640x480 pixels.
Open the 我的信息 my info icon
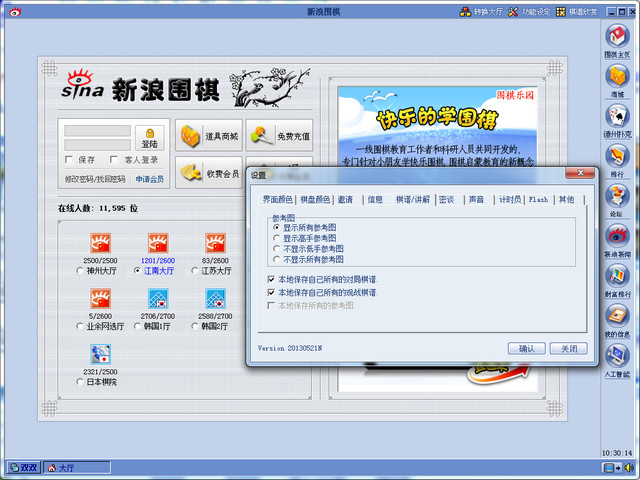[x=617, y=316]
